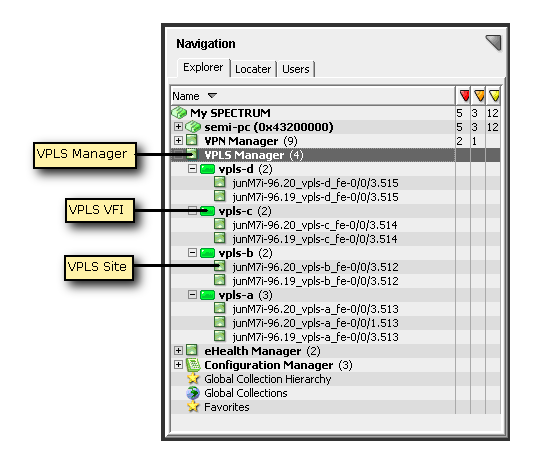Switch to the Users tab
The width and height of the screenshot is (559, 470).
pyautogui.click(x=296, y=69)
